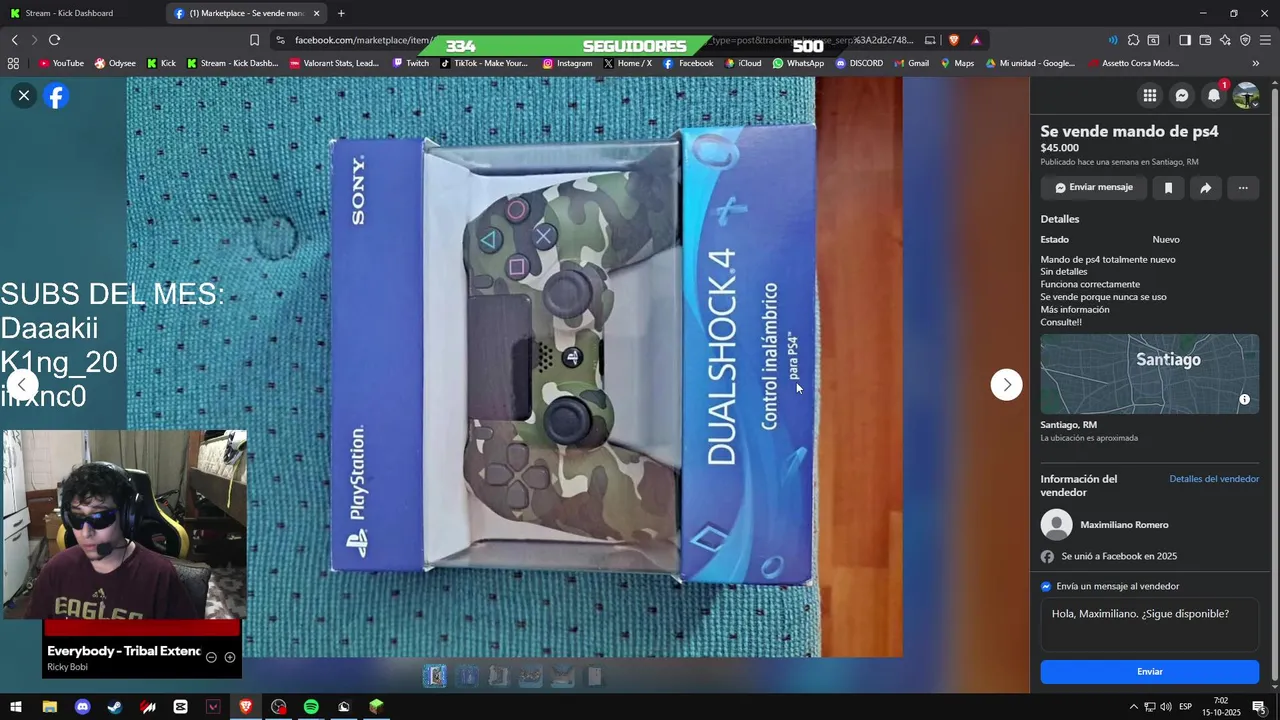
Task: Open the three-dot more options menu
Action: [1243, 187]
